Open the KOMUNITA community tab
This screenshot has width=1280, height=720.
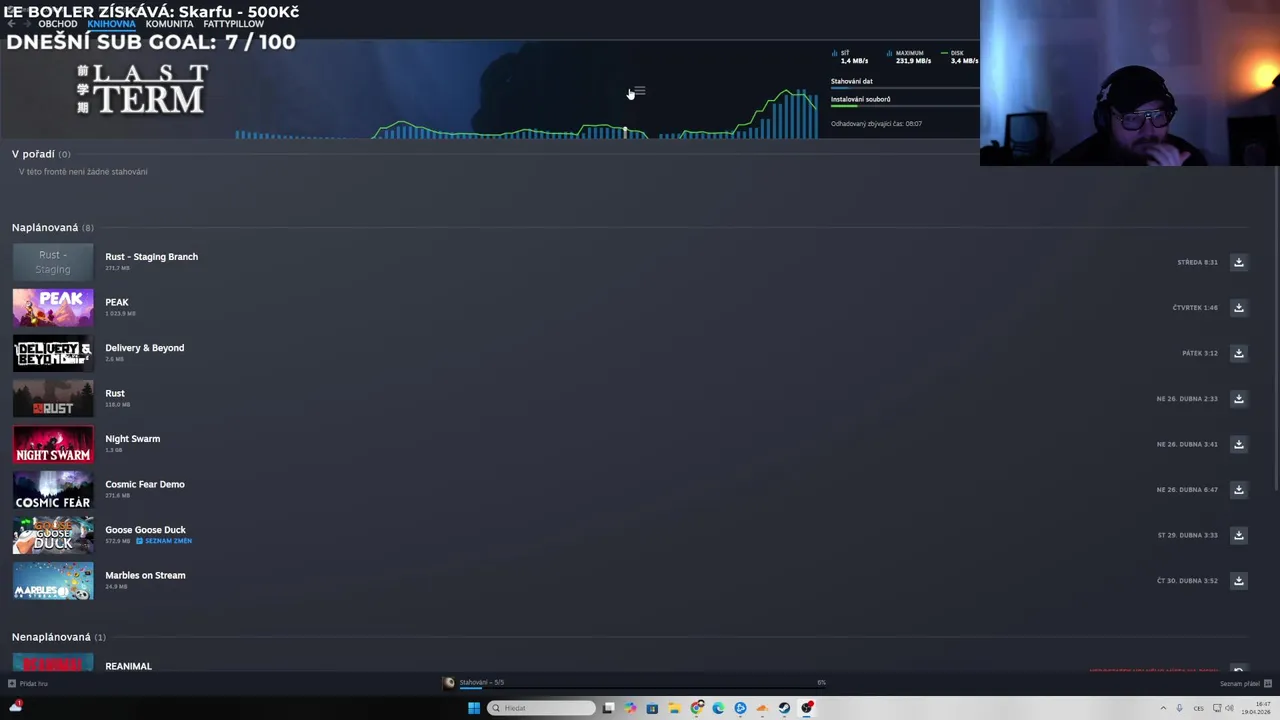tap(169, 24)
